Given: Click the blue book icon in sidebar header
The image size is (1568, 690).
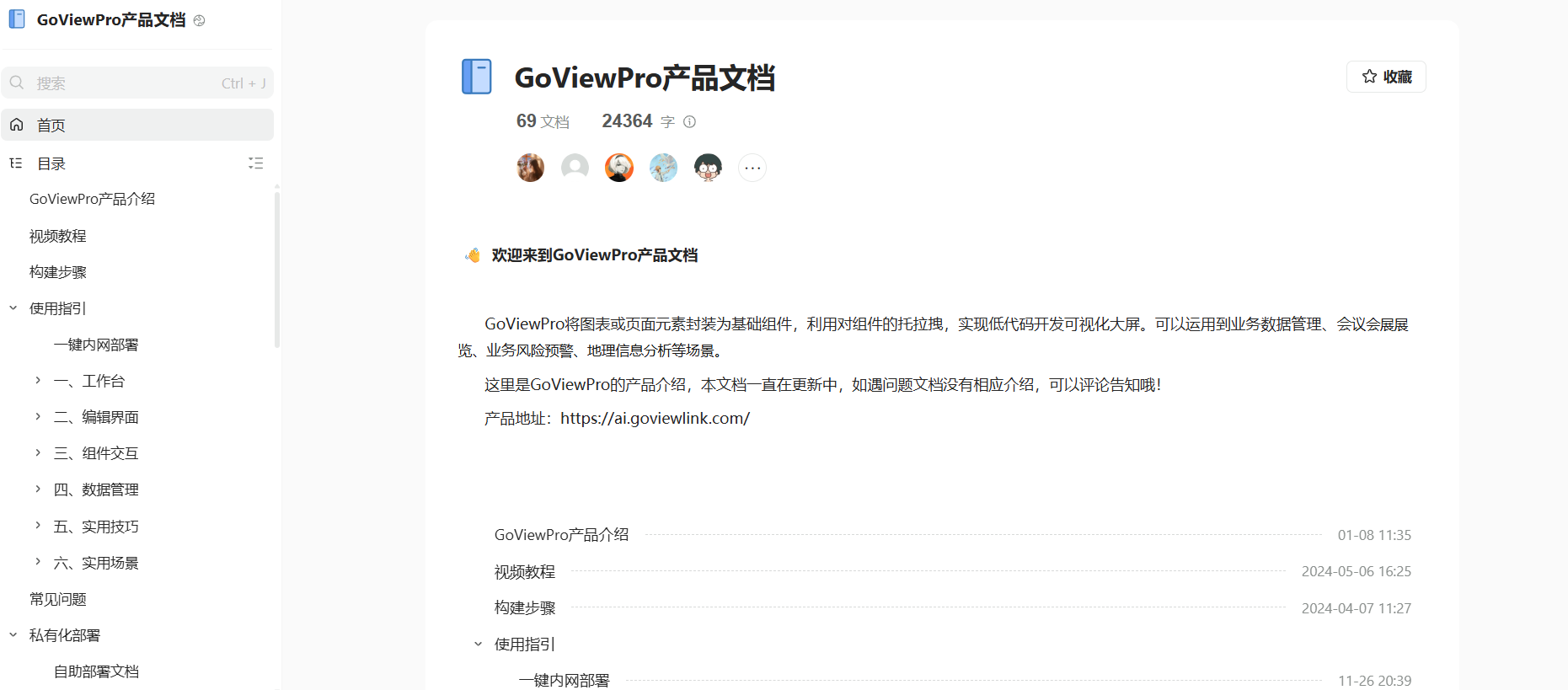Looking at the screenshot, I should coord(17,19).
